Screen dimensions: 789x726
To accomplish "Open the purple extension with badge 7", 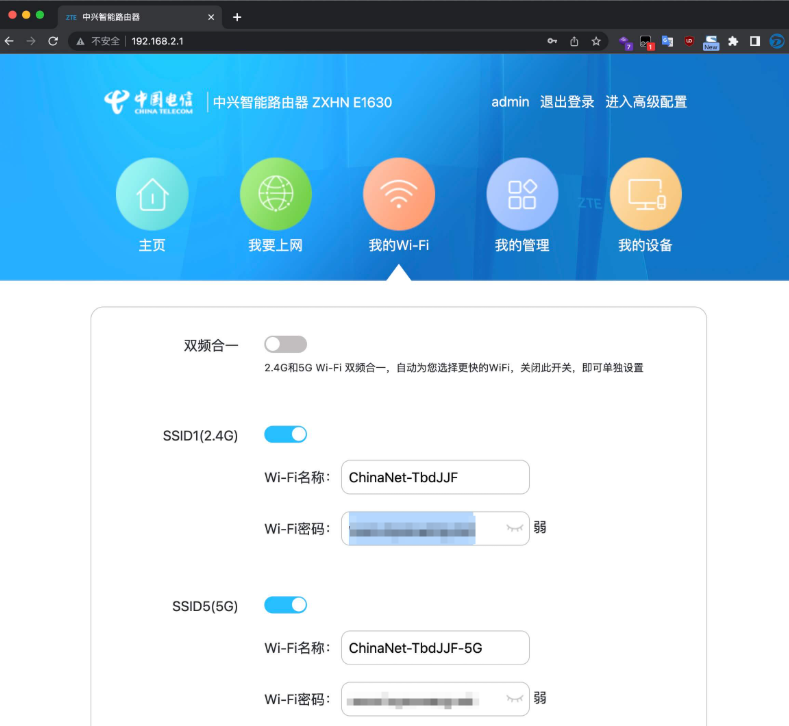I will pyautogui.click(x=625, y=42).
